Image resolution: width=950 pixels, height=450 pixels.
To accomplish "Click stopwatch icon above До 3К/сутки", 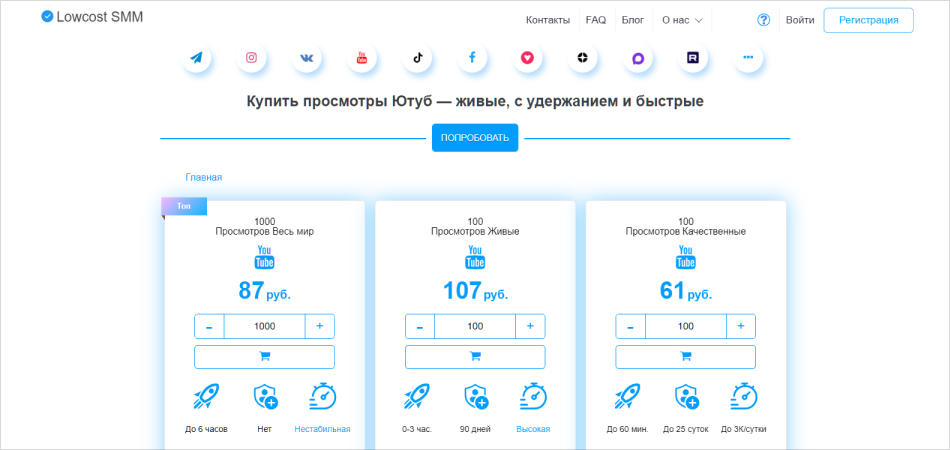I will [x=744, y=397].
